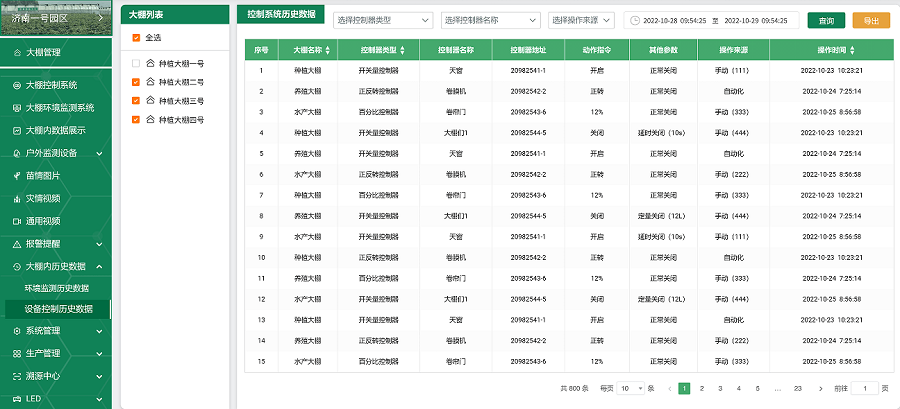The width and height of the screenshot is (900, 409).
Task: Click the 苗情图片 sprout icon
Action: click(x=17, y=176)
